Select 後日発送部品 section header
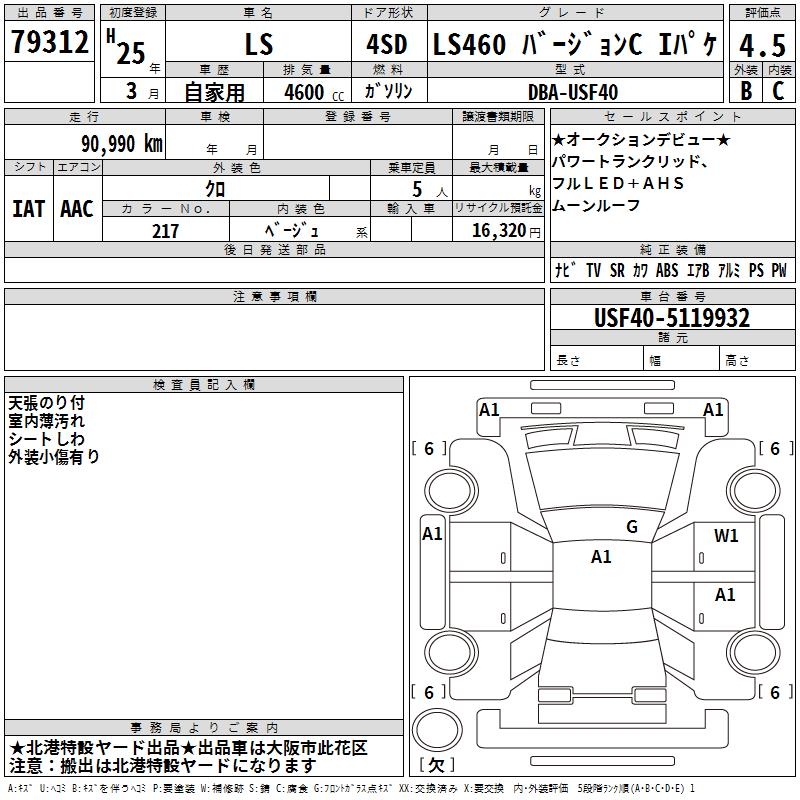This screenshot has height=800, width=800. [x=274, y=249]
